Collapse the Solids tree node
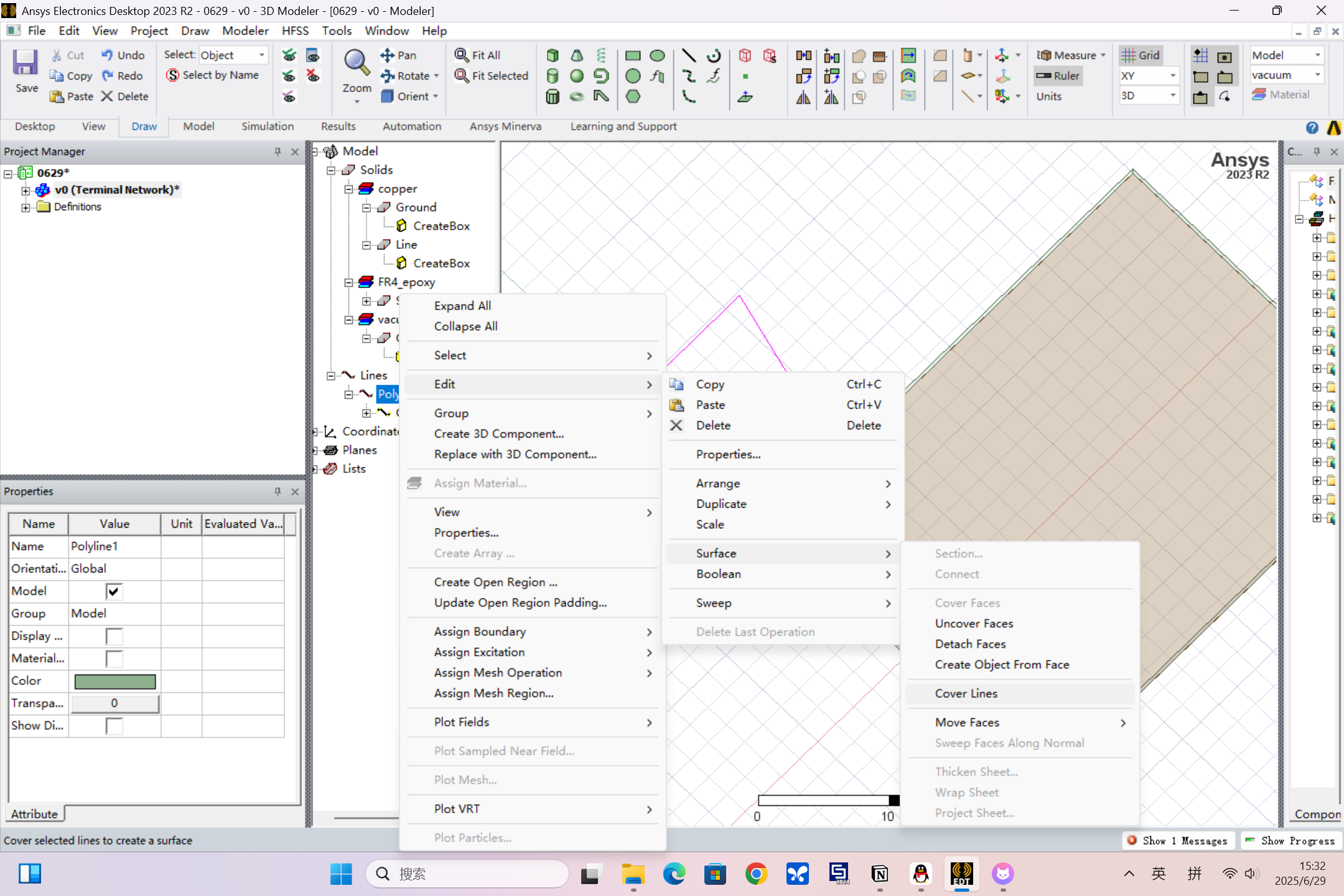The width and height of the screenshot is (1344, 896). [x=331, y=170]
